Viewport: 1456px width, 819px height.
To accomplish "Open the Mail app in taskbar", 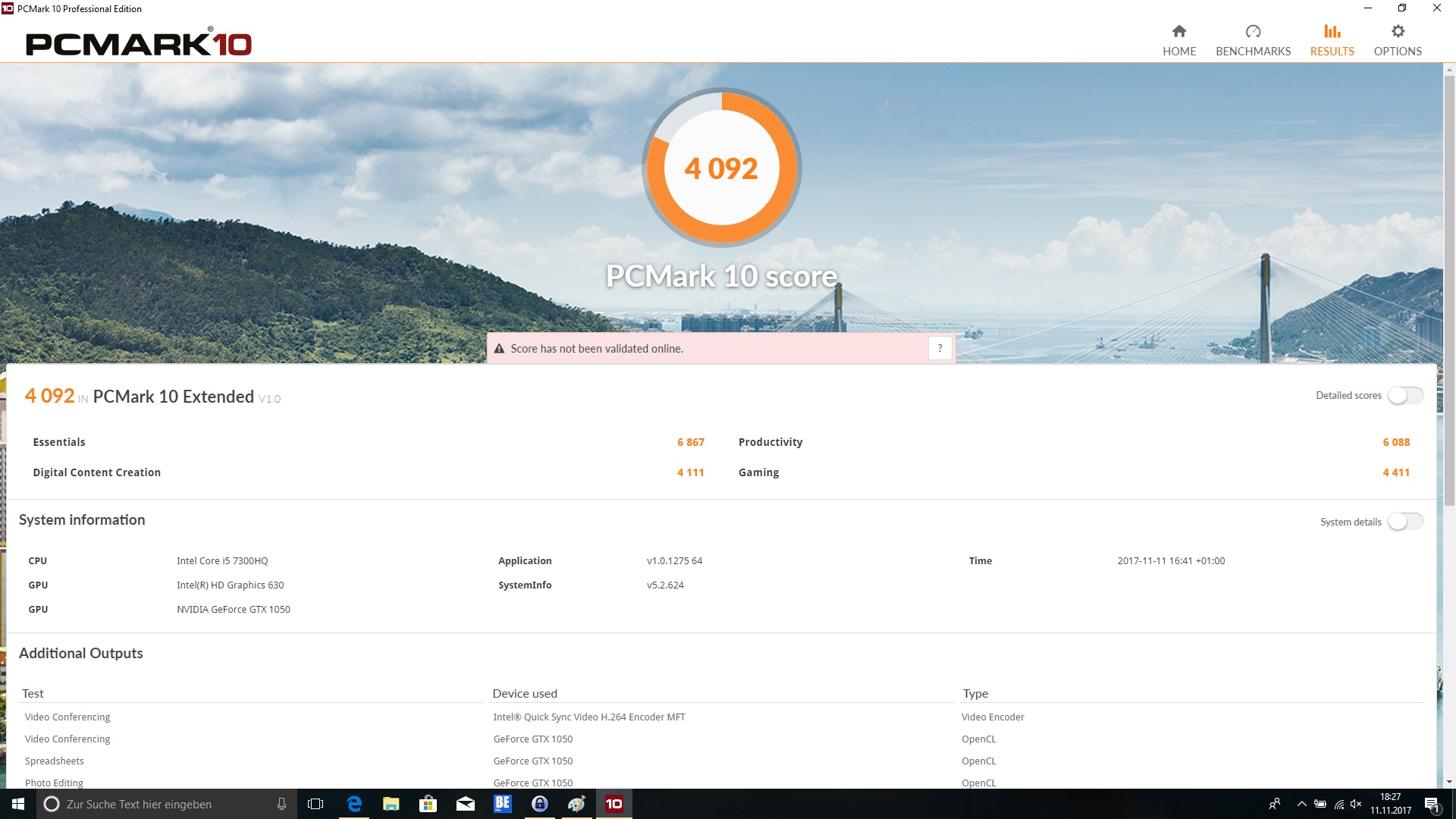I will [x=466, y=804].
